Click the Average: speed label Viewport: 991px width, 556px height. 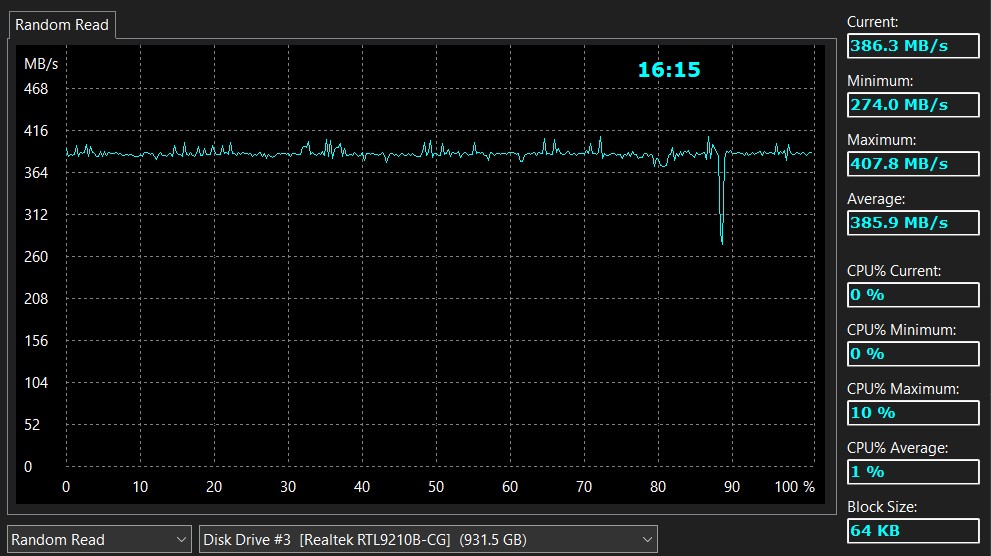click(876, 199)
